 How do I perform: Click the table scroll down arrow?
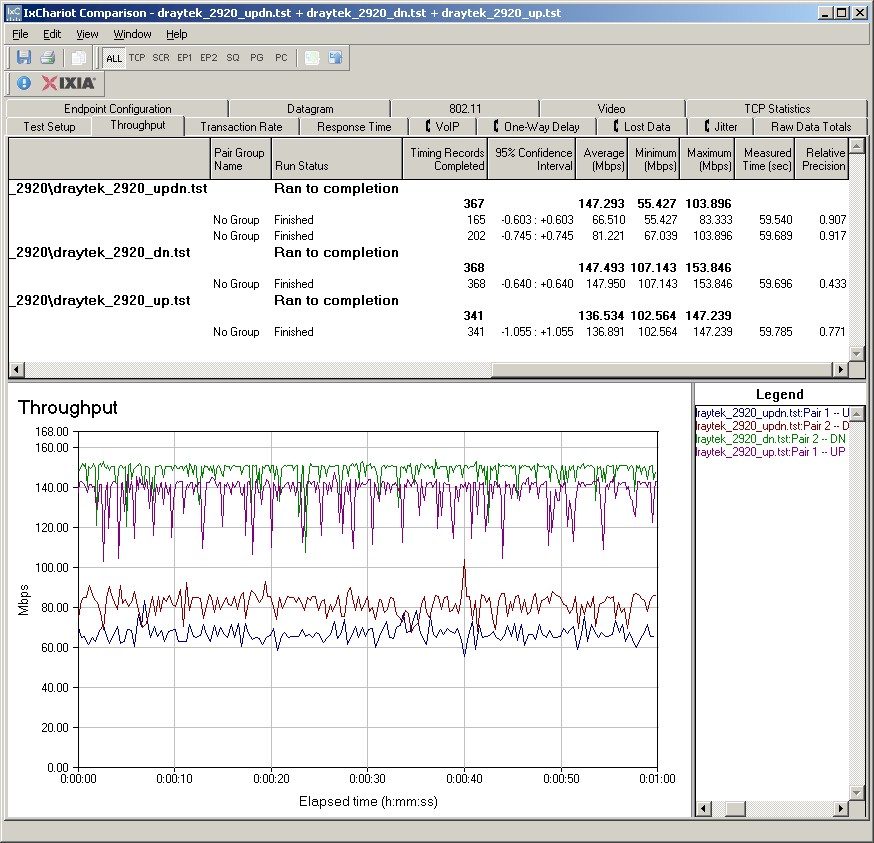click(x=857, y=353)
